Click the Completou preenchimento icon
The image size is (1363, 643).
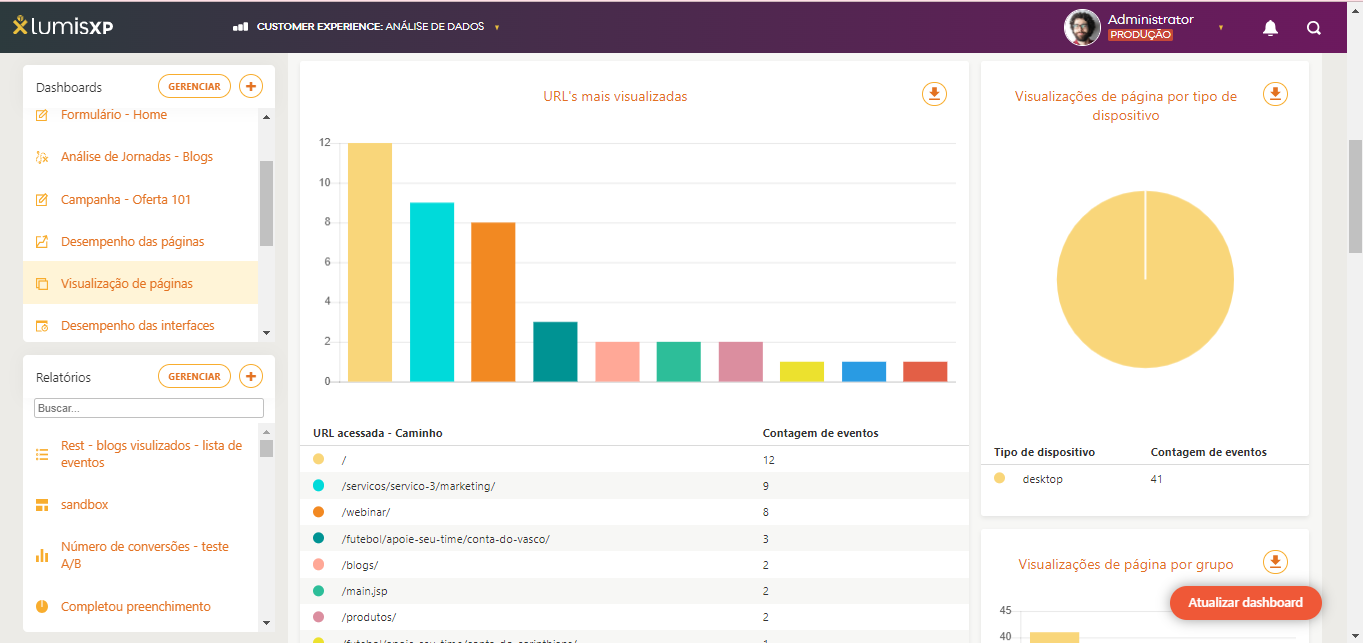pyautogui.click(x=42, y=607)
